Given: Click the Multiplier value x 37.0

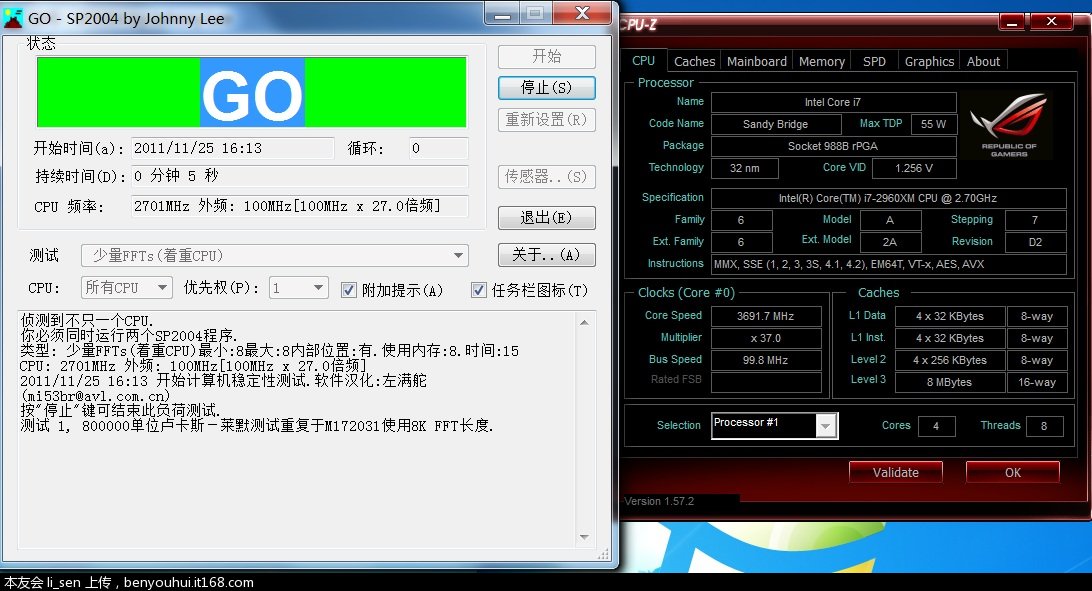Looking at the screenshot, I should click(x=765, y=338).
